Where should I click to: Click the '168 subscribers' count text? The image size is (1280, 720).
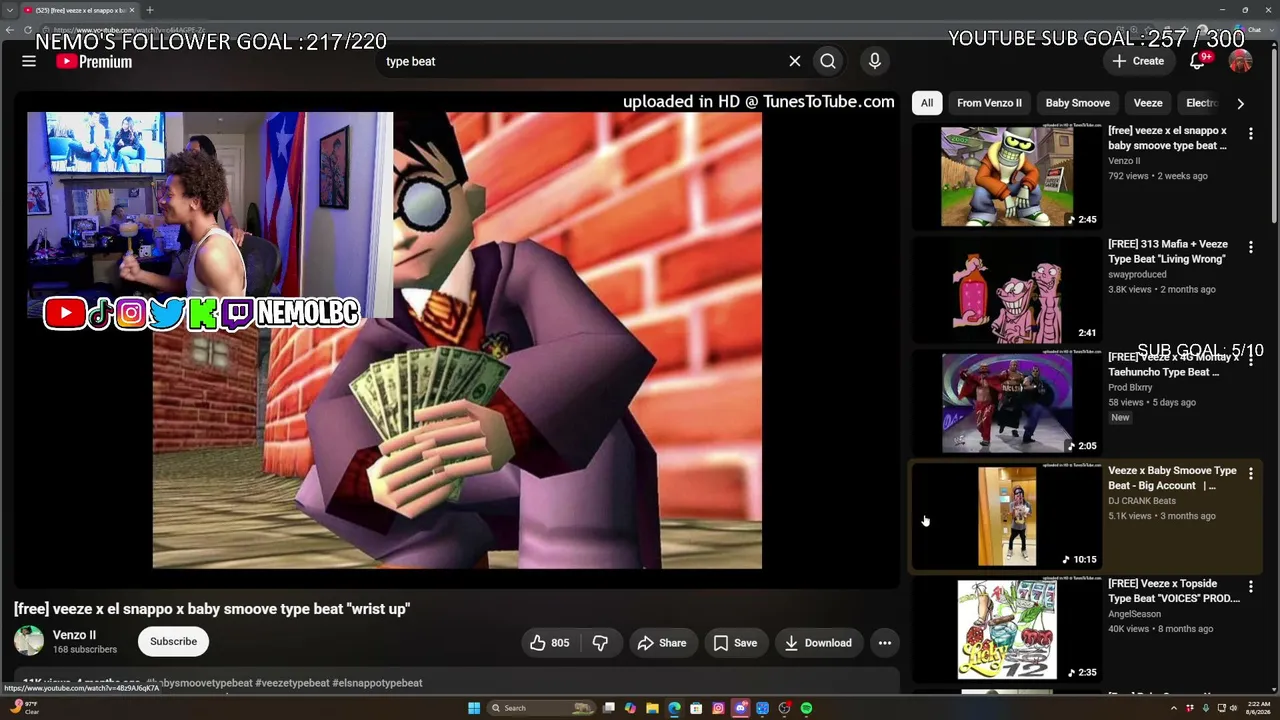[x=85, y=650]
